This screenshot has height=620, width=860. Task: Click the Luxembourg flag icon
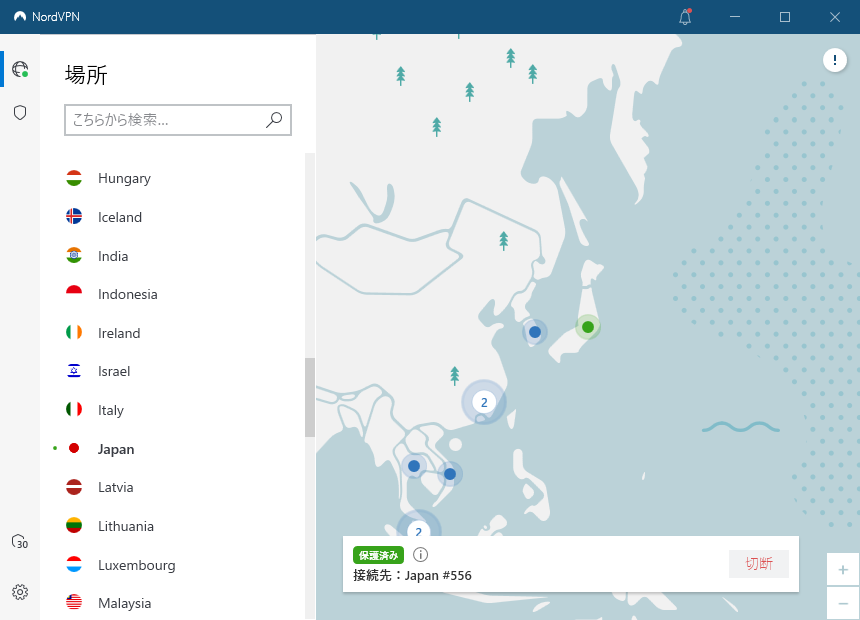74,565
